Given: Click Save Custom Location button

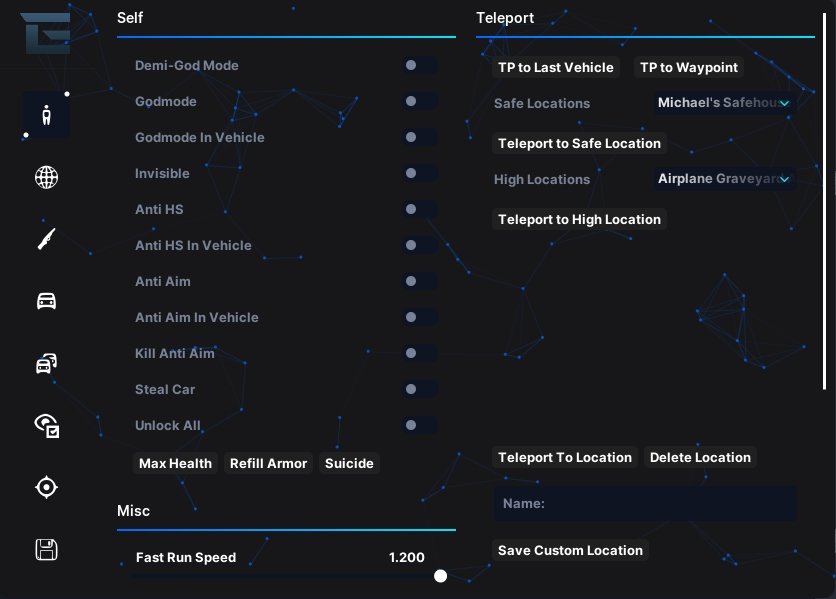Looking at the screenshot, I should [x=570, y=550].
